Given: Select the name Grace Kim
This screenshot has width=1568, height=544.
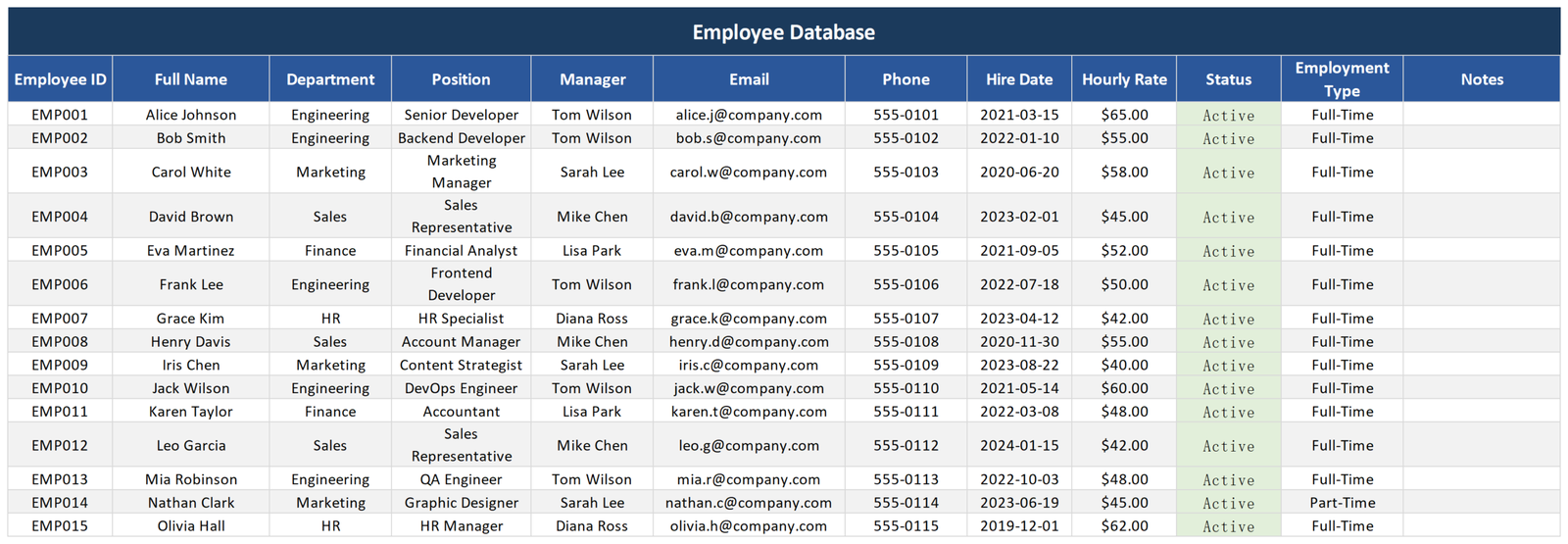Looking at the screenshot, I should tap(191, 319).
